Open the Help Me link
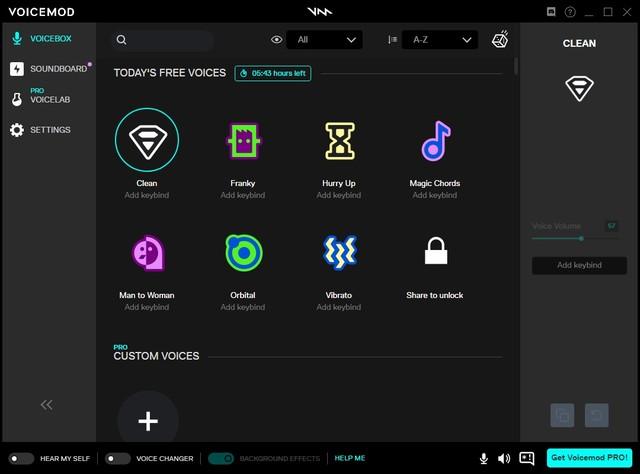 (x=349, y=458)
